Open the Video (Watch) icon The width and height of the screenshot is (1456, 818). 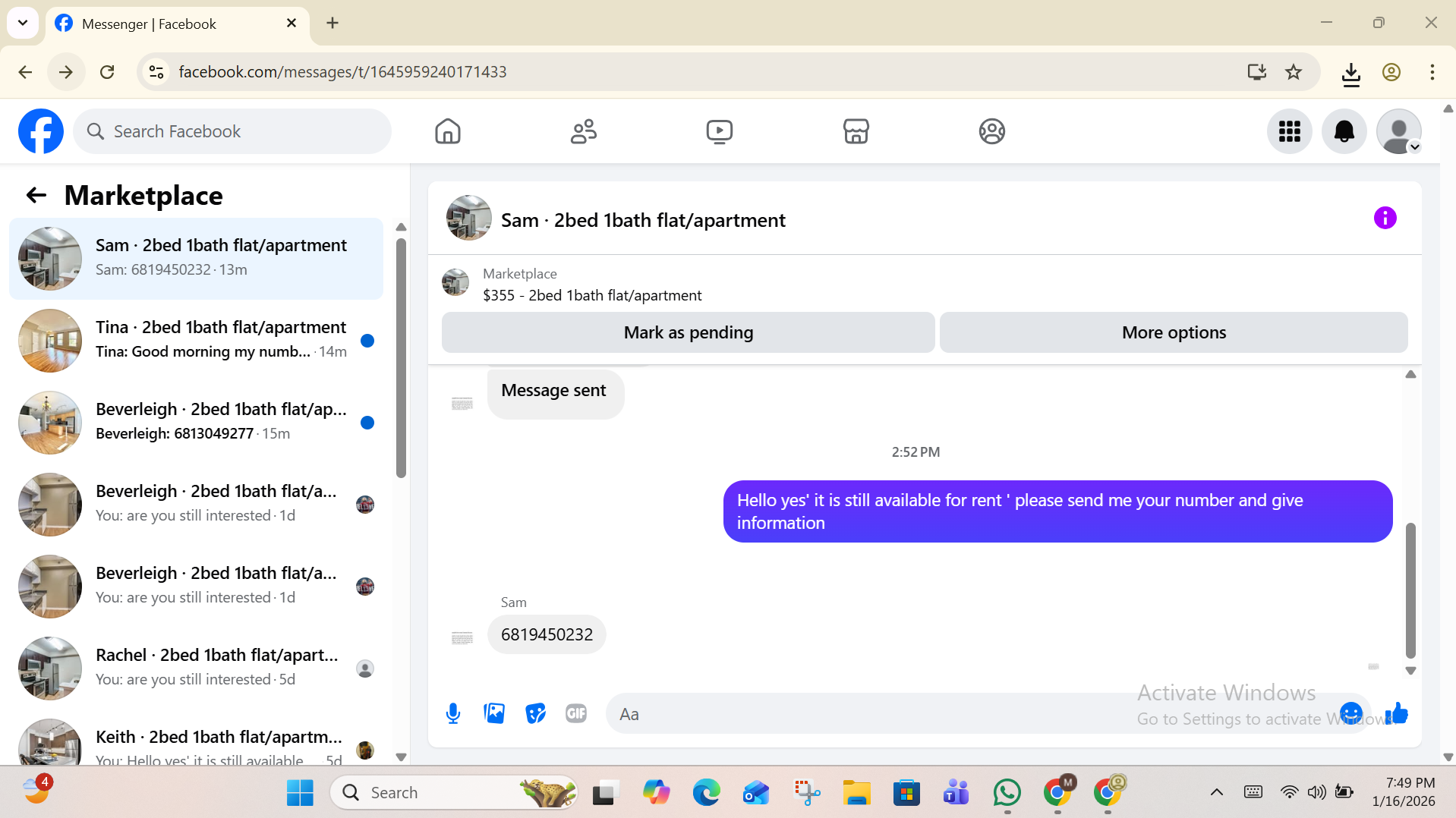(720, 131)
